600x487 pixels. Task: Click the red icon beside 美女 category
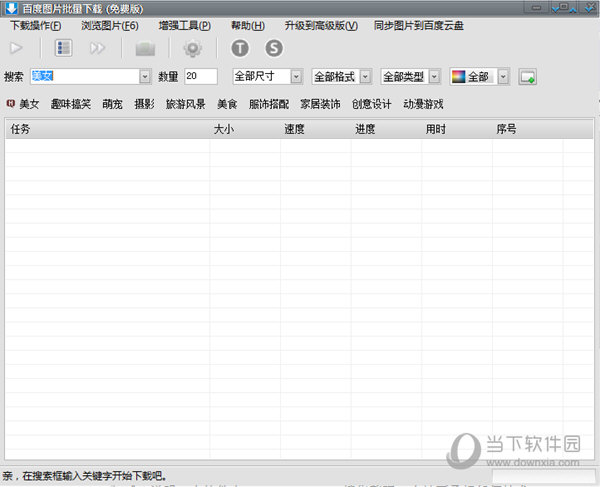click(11, 103)
